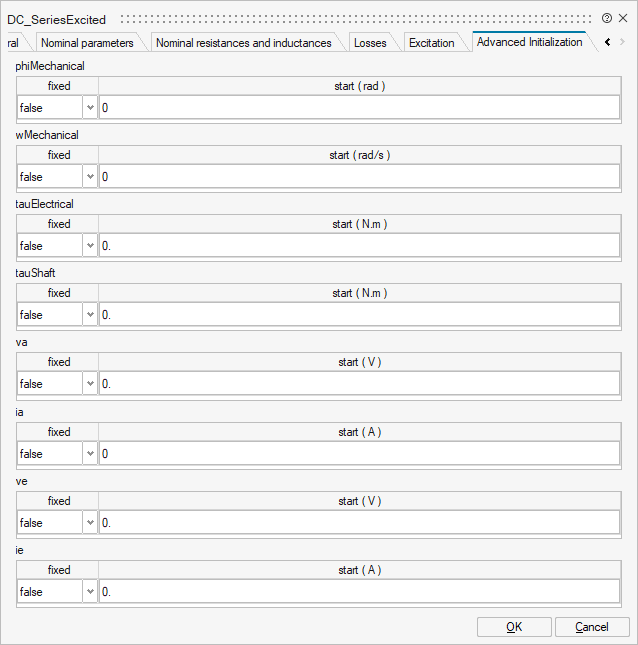Viewport: 638px width, 645px height.
Task: Focus the ia start current field
Action: pyautogui.click(x=358, y=454)
